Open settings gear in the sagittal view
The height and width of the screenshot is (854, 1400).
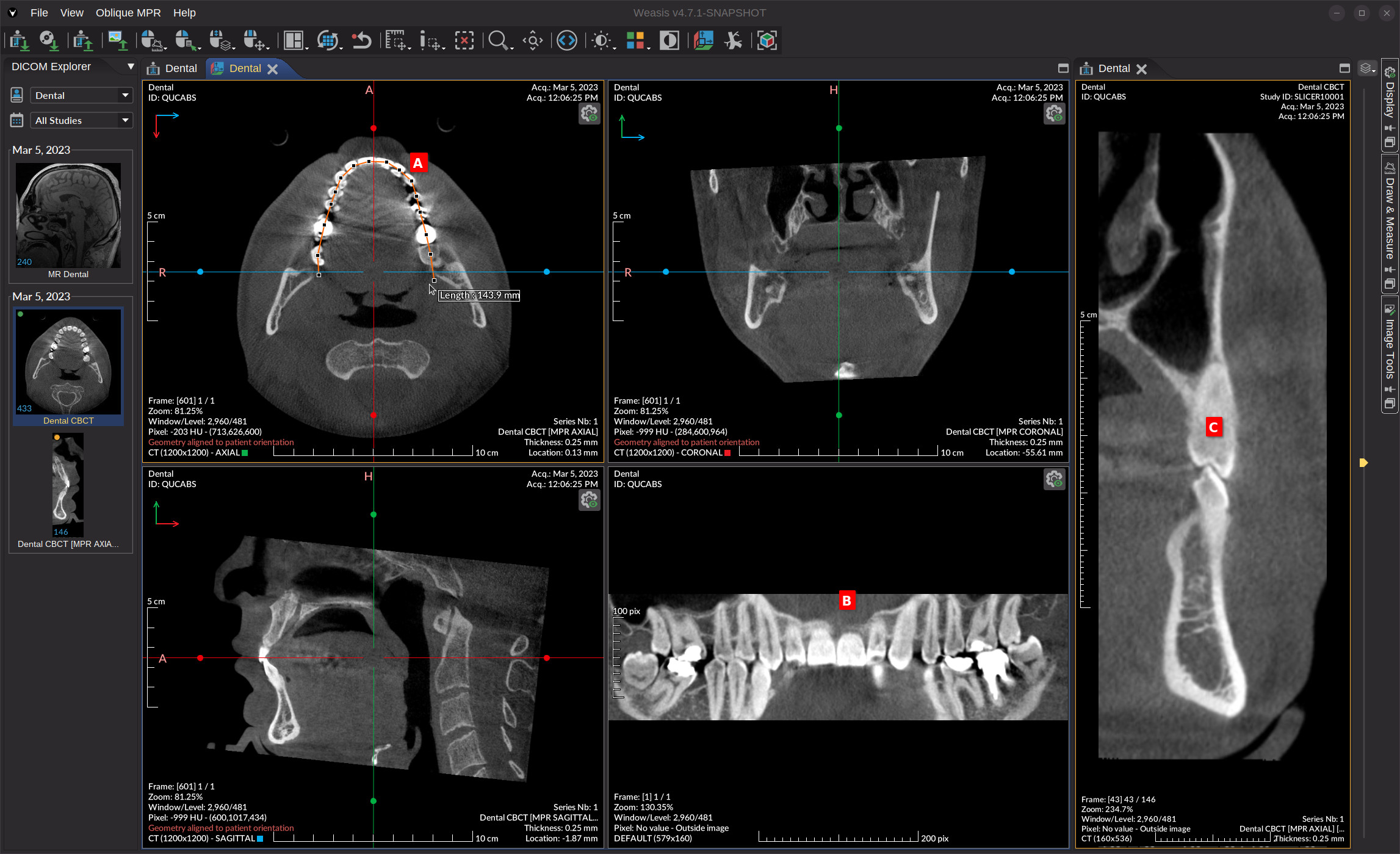589,501
